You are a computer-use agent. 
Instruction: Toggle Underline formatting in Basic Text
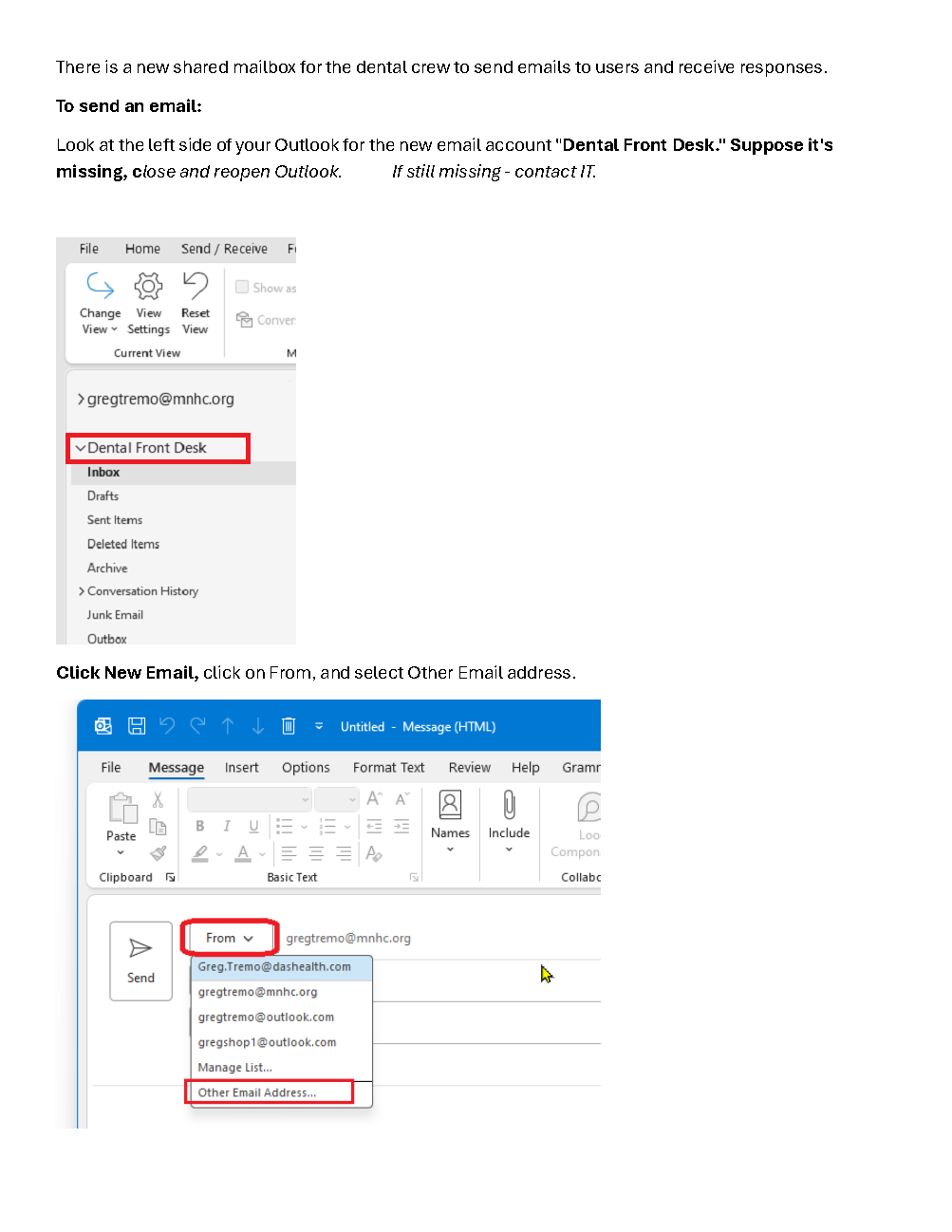(x=253, y=827)
